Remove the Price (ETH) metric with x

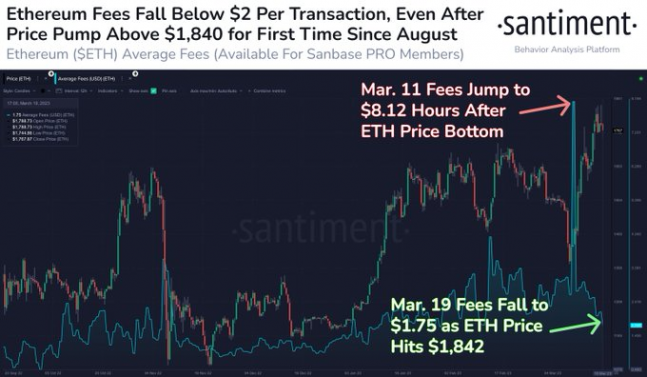click(46, 78)
